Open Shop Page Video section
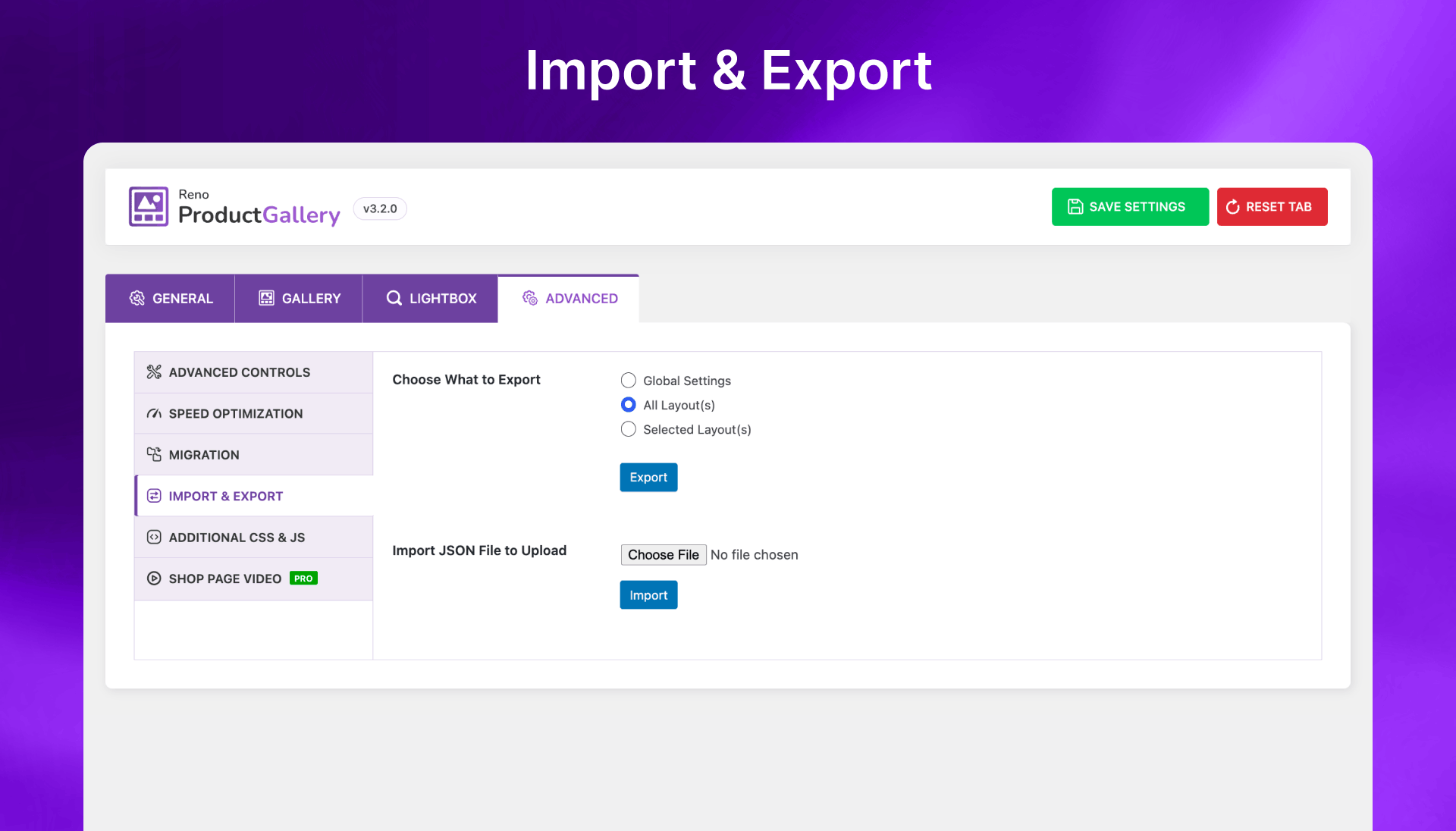This screenshot has width=1456, height=831. point(253,579)
